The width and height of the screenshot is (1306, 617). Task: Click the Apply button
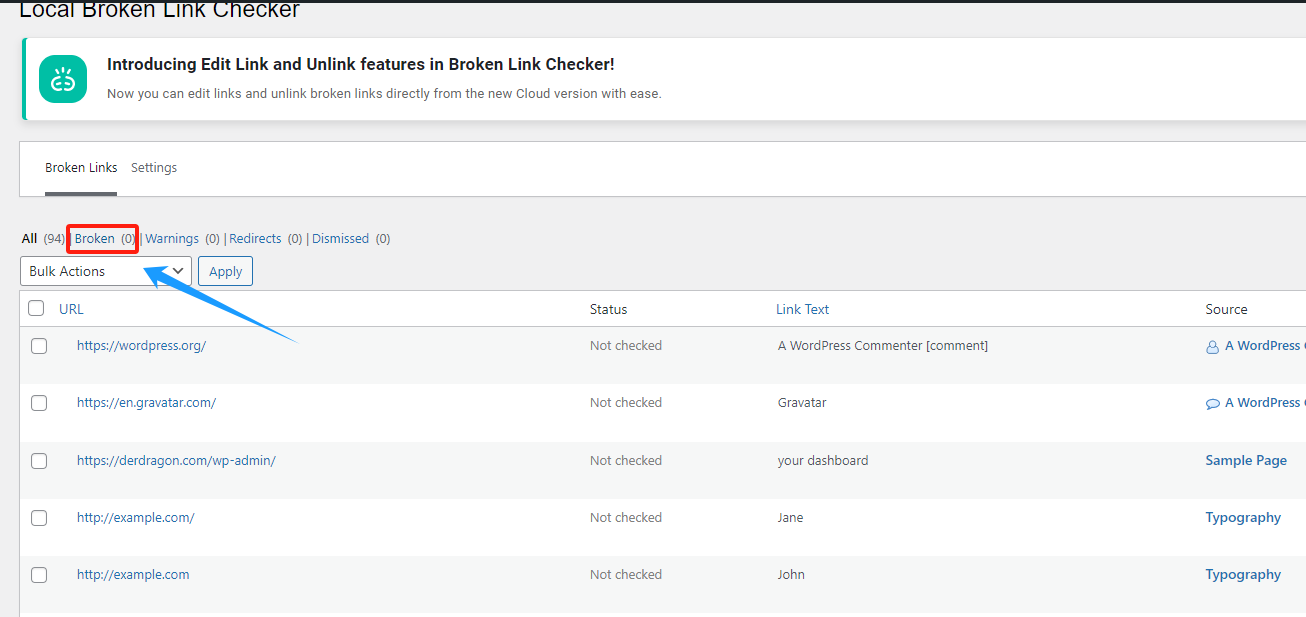click(x=225, y=270)
